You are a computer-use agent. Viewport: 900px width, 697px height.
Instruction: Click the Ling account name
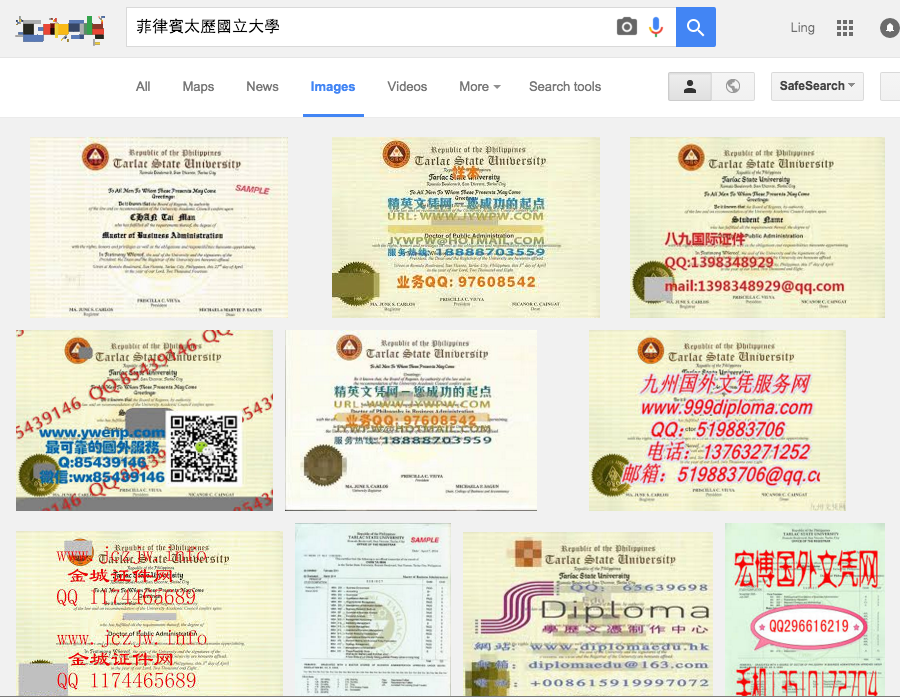pos(802,28)
